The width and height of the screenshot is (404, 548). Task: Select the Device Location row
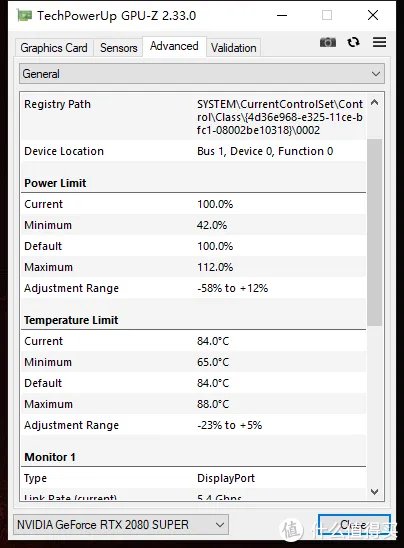coord(194,151)
